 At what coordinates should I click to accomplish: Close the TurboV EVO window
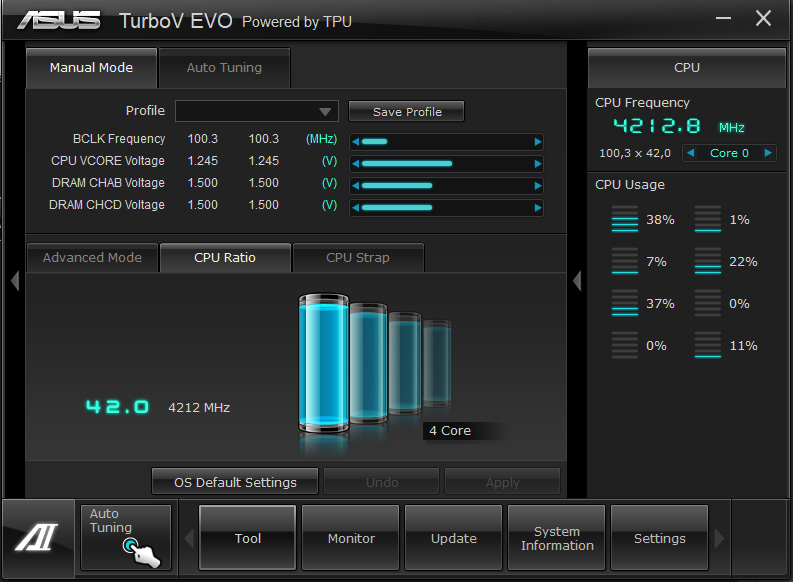[763, 18]
